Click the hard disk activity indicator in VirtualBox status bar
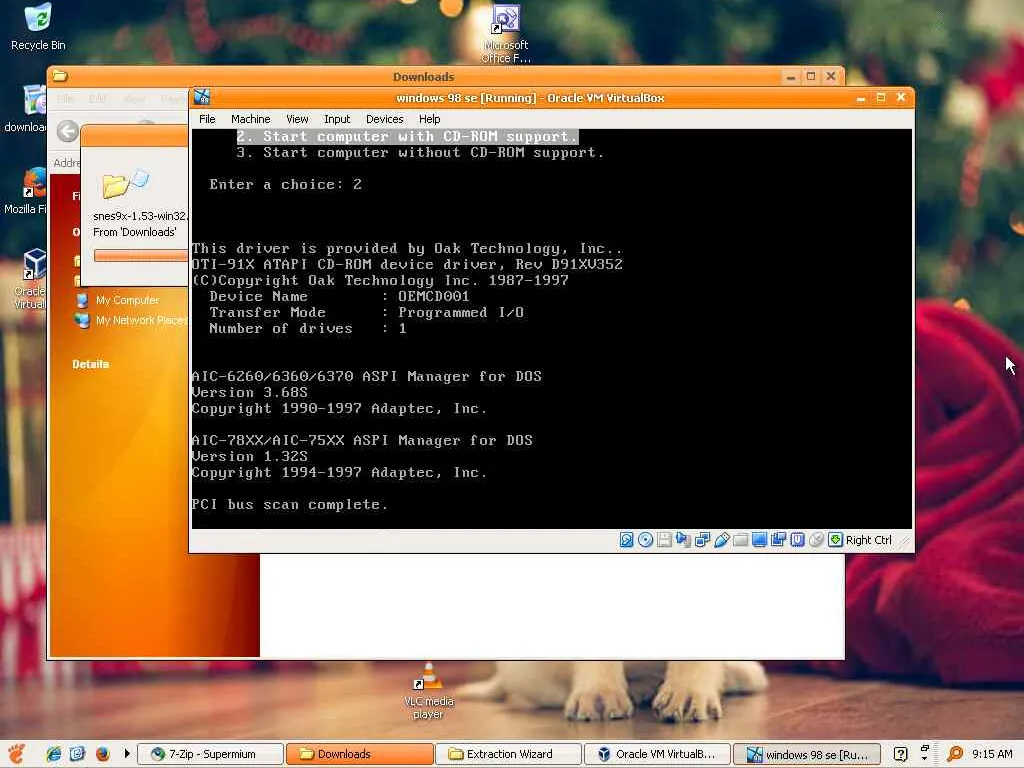 (626, 539)
